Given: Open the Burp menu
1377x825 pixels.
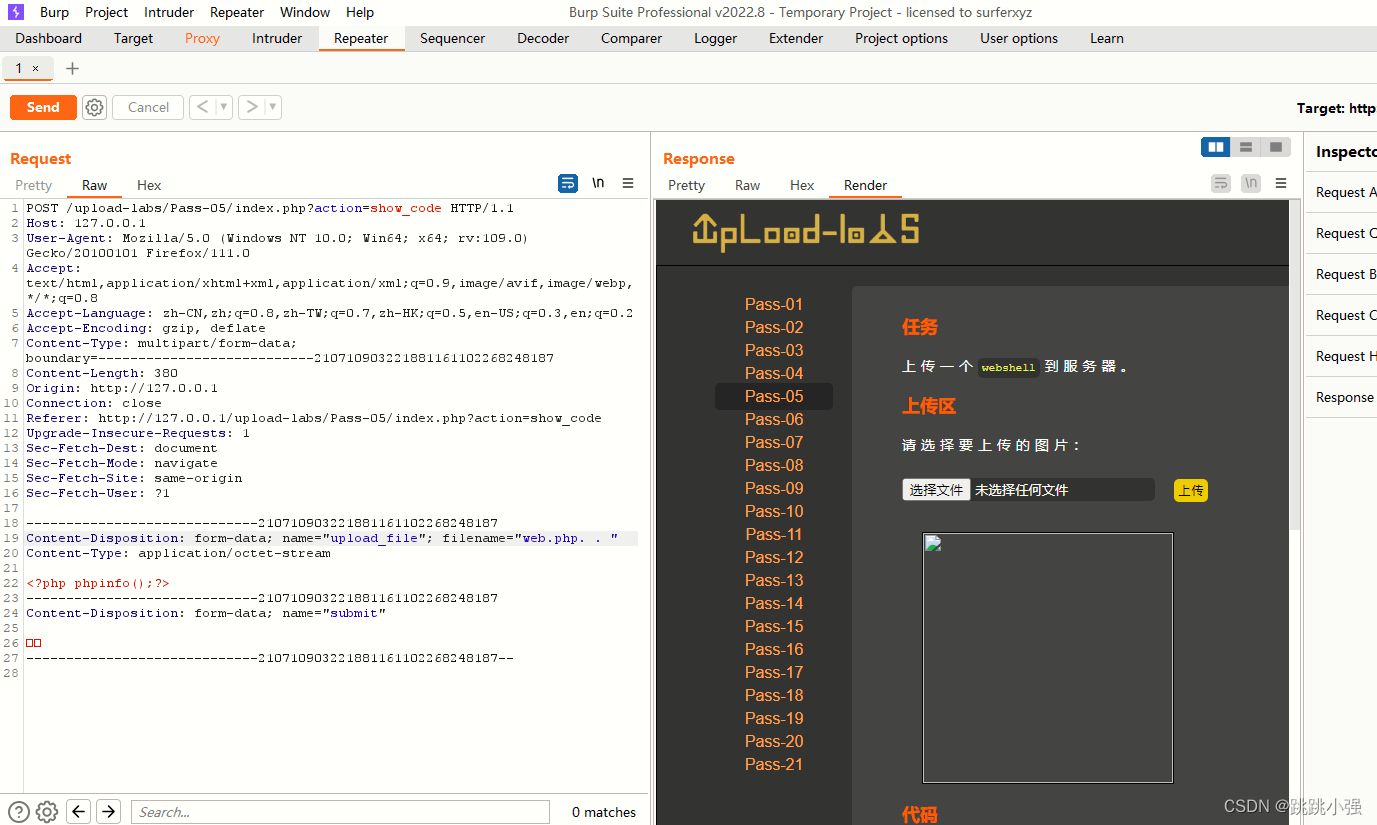Looking at the screenshot, I should point(54,12).
